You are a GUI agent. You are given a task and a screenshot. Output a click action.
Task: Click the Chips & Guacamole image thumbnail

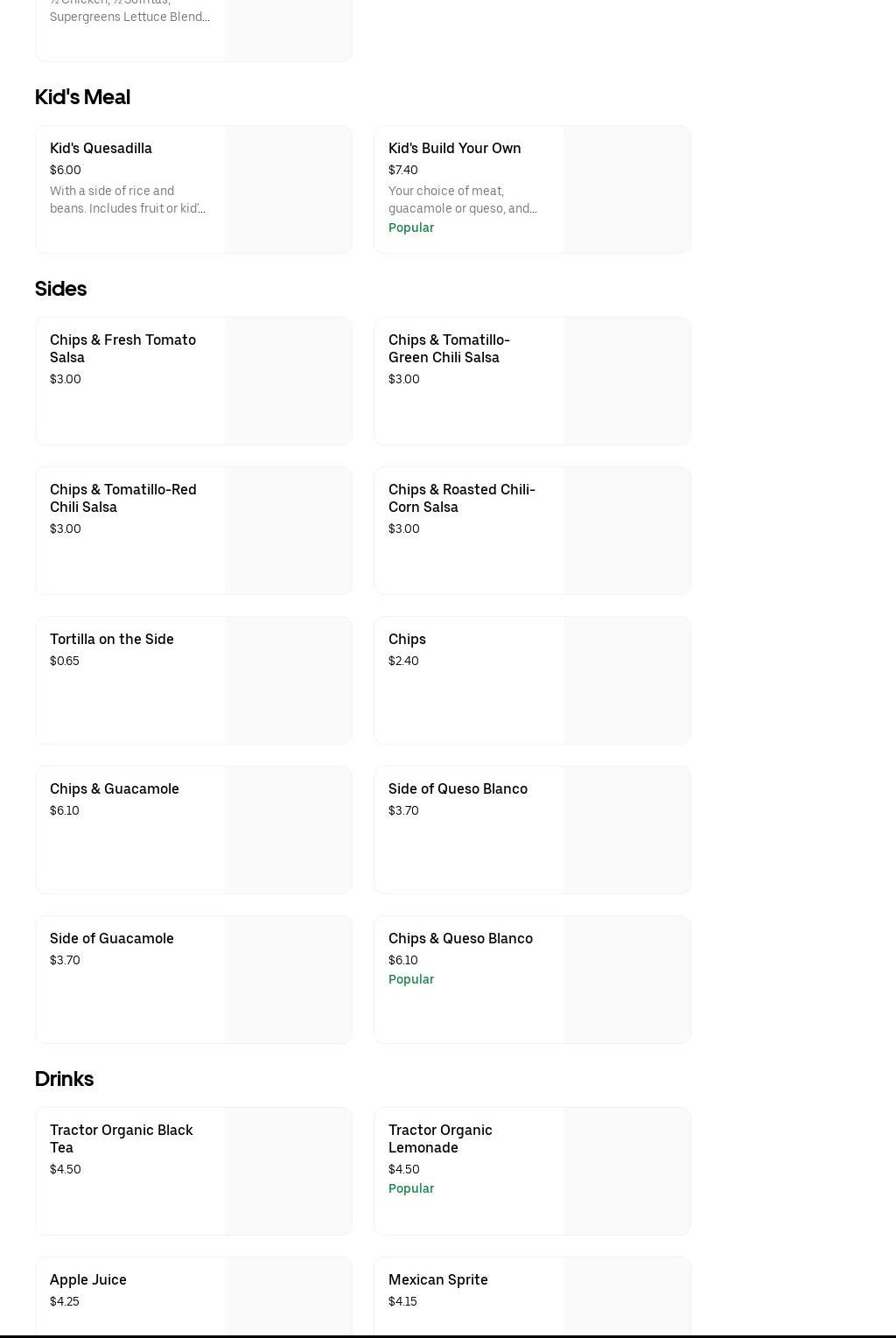pyautogui.click(x=288, y=830)
